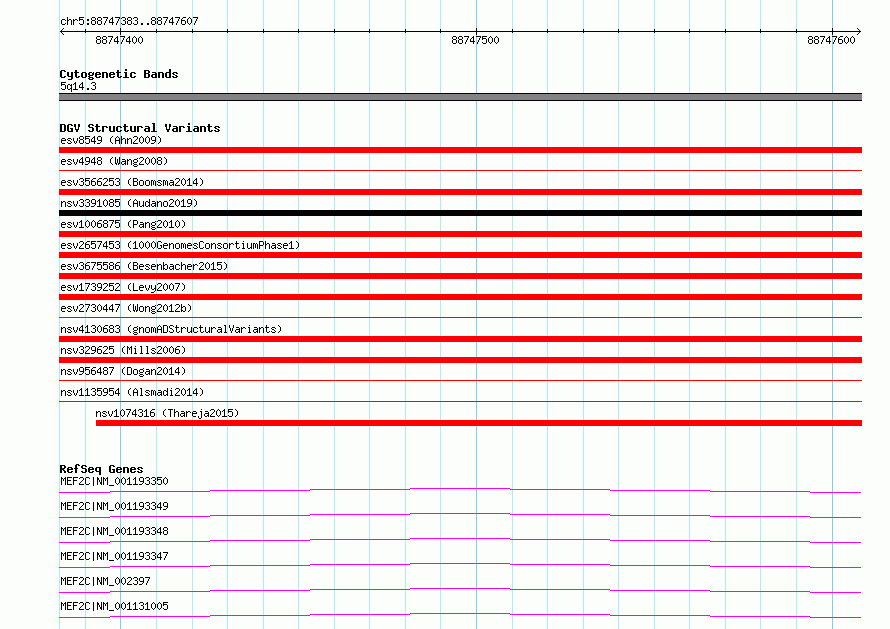This screenshot has width=890, height=629.
Task: Select variant esv8549 (Ahn2009) label
Action: 111,140
